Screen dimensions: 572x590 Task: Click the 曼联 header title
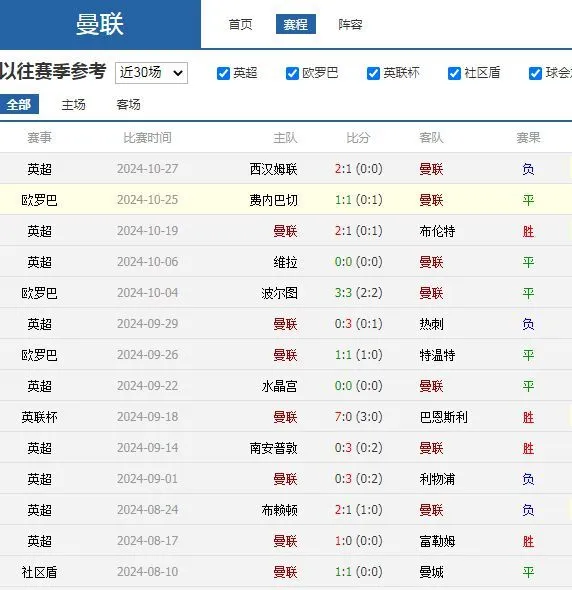100,24
